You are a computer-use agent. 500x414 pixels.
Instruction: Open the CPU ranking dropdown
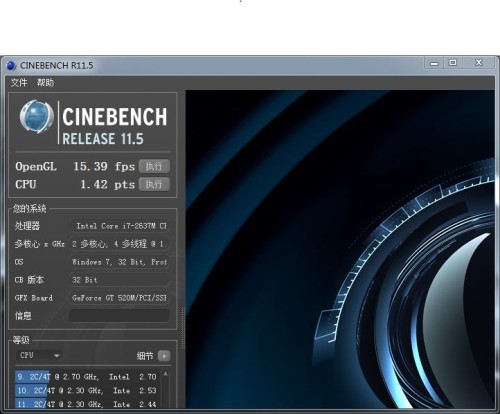point(39,355)
